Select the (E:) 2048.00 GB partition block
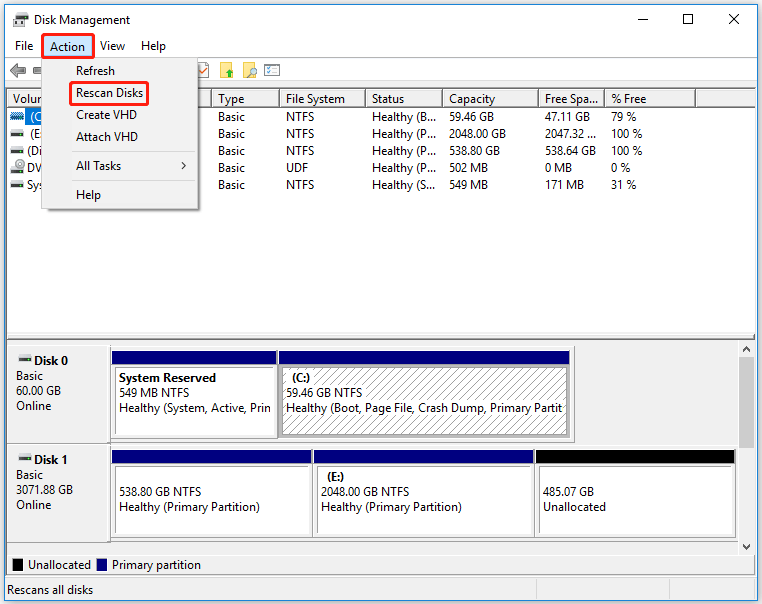The width and height of the screenshot is (762, 604). (x=423, y=500)
